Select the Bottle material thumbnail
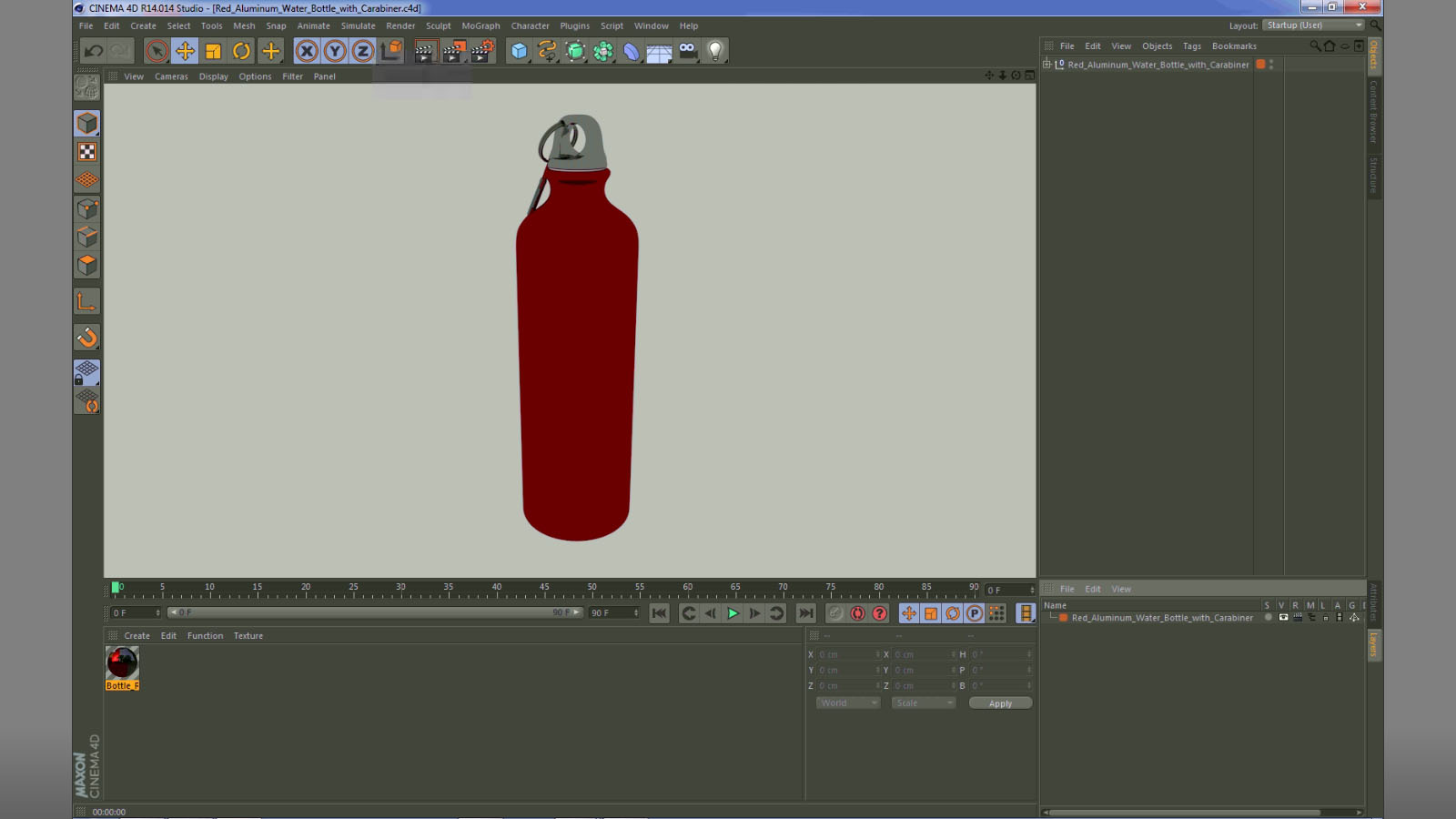1456x819 pixels. click(x=122, y=663)
